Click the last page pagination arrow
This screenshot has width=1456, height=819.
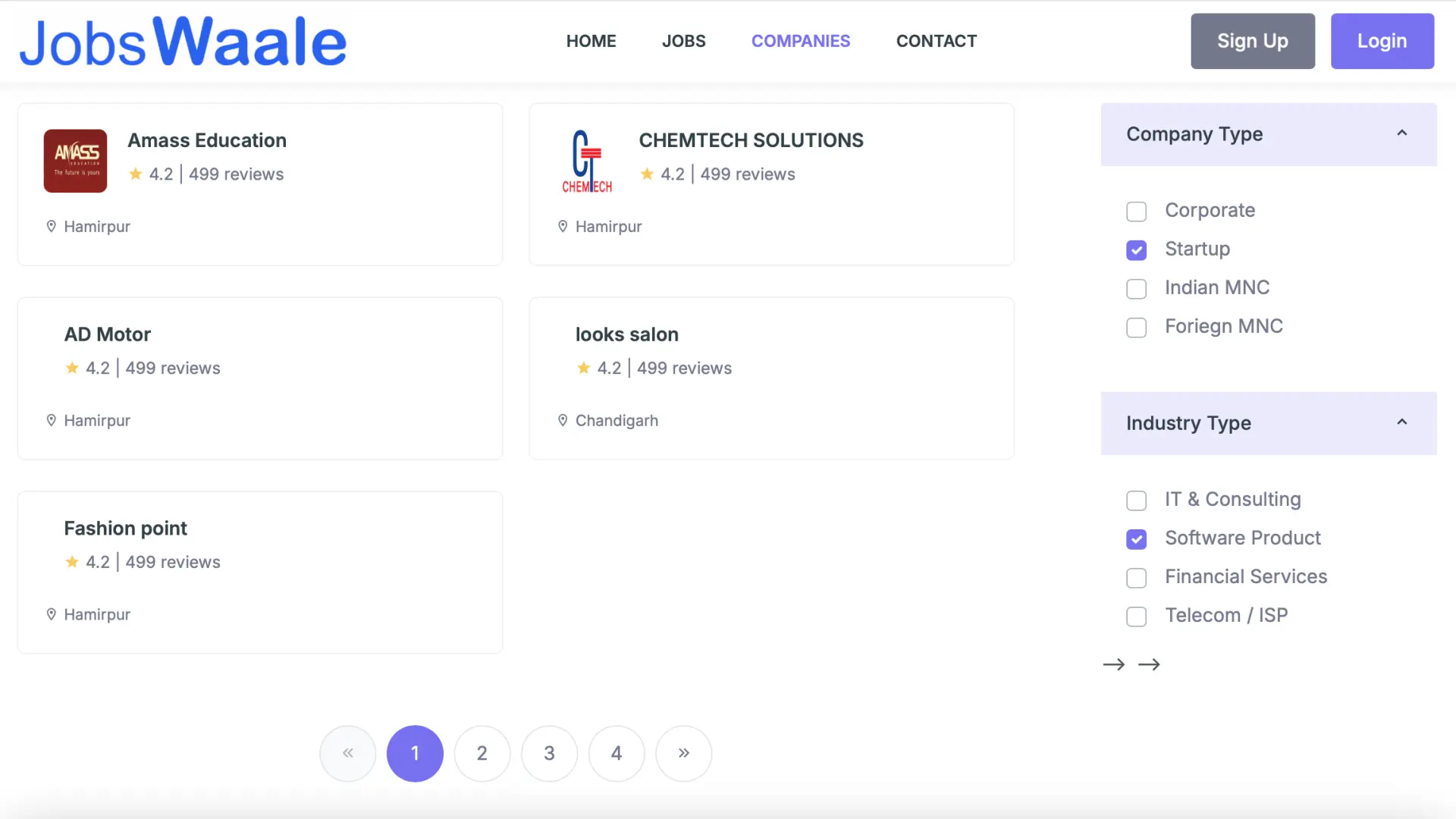[x=683, y=753]
